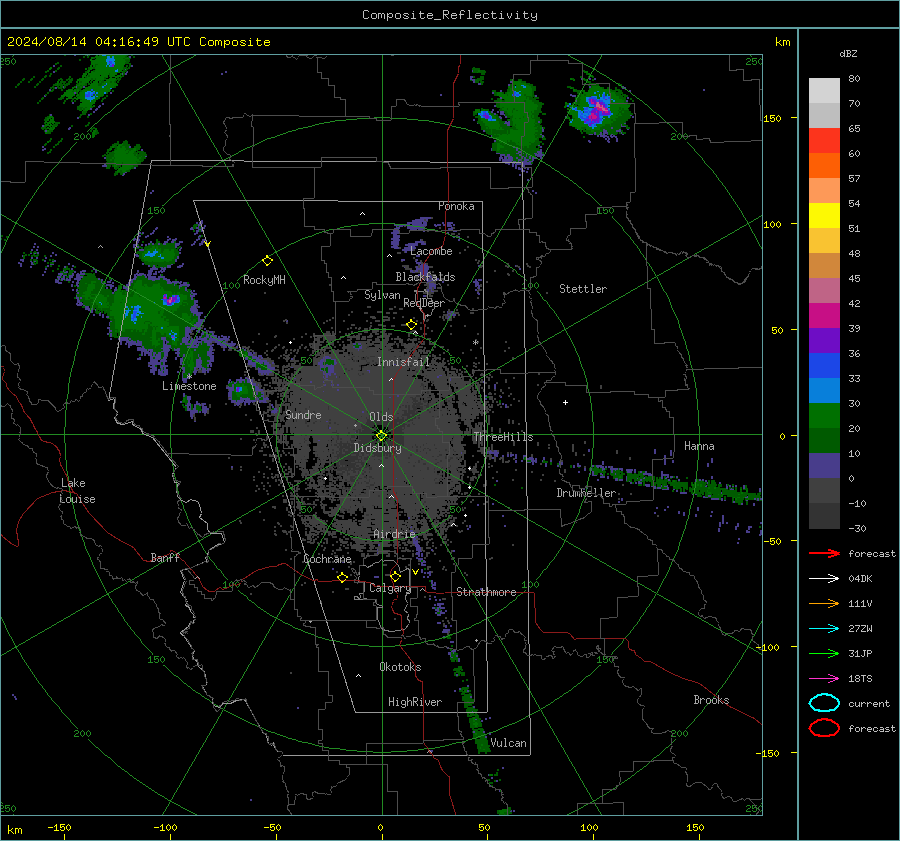This screenshot has width=900, height=841.
Task: Click the red 65-60 dBZ color swatch
Action: (x=824, y=141)
